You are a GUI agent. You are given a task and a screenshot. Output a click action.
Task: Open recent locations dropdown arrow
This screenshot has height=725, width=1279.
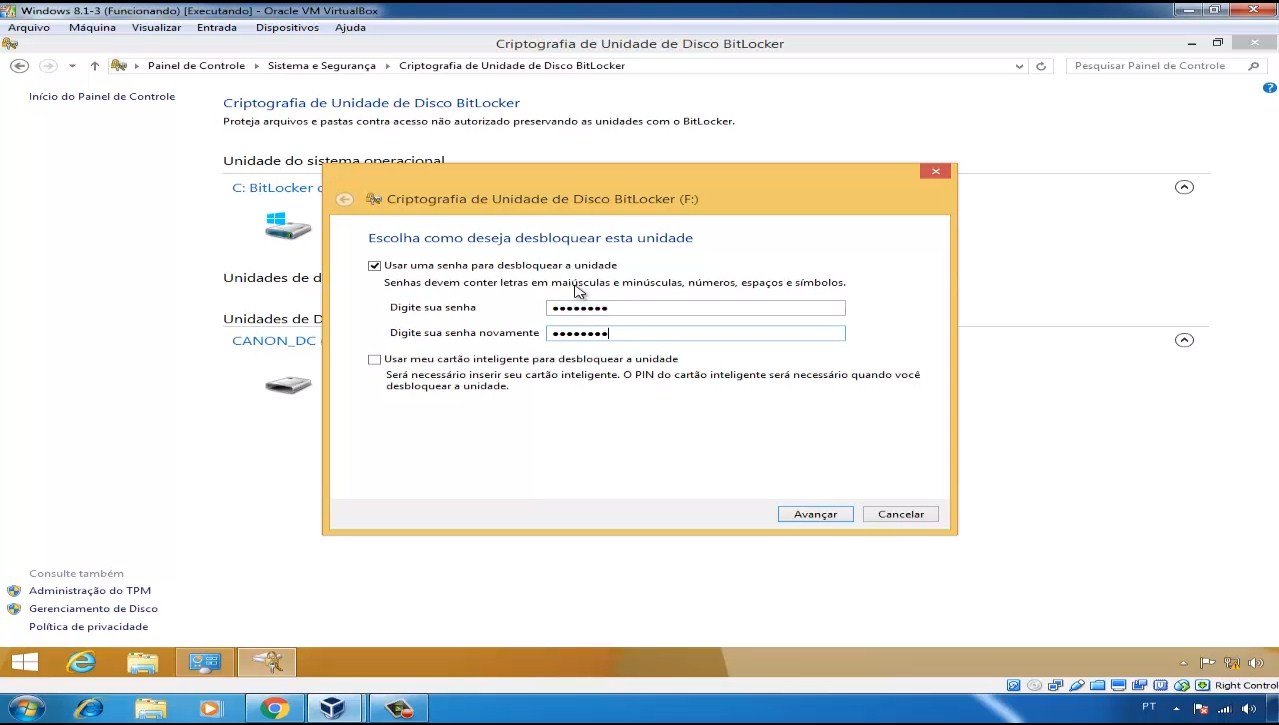click(x=72, y=66)
